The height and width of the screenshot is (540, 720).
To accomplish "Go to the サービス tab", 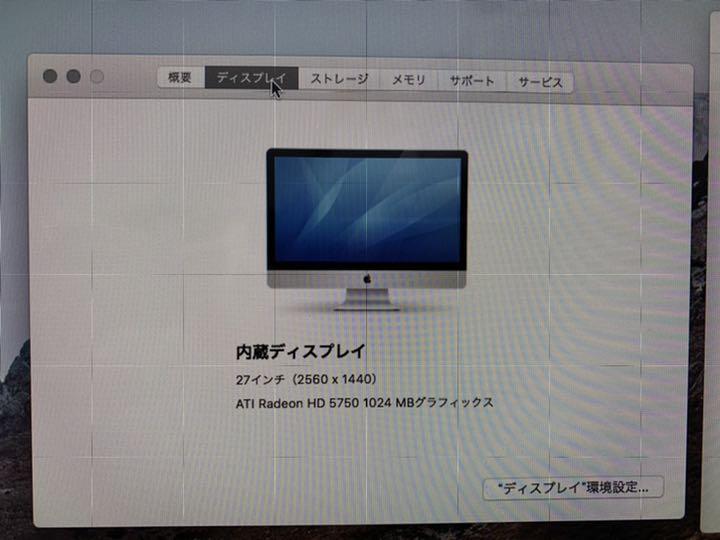I will 540,83.
